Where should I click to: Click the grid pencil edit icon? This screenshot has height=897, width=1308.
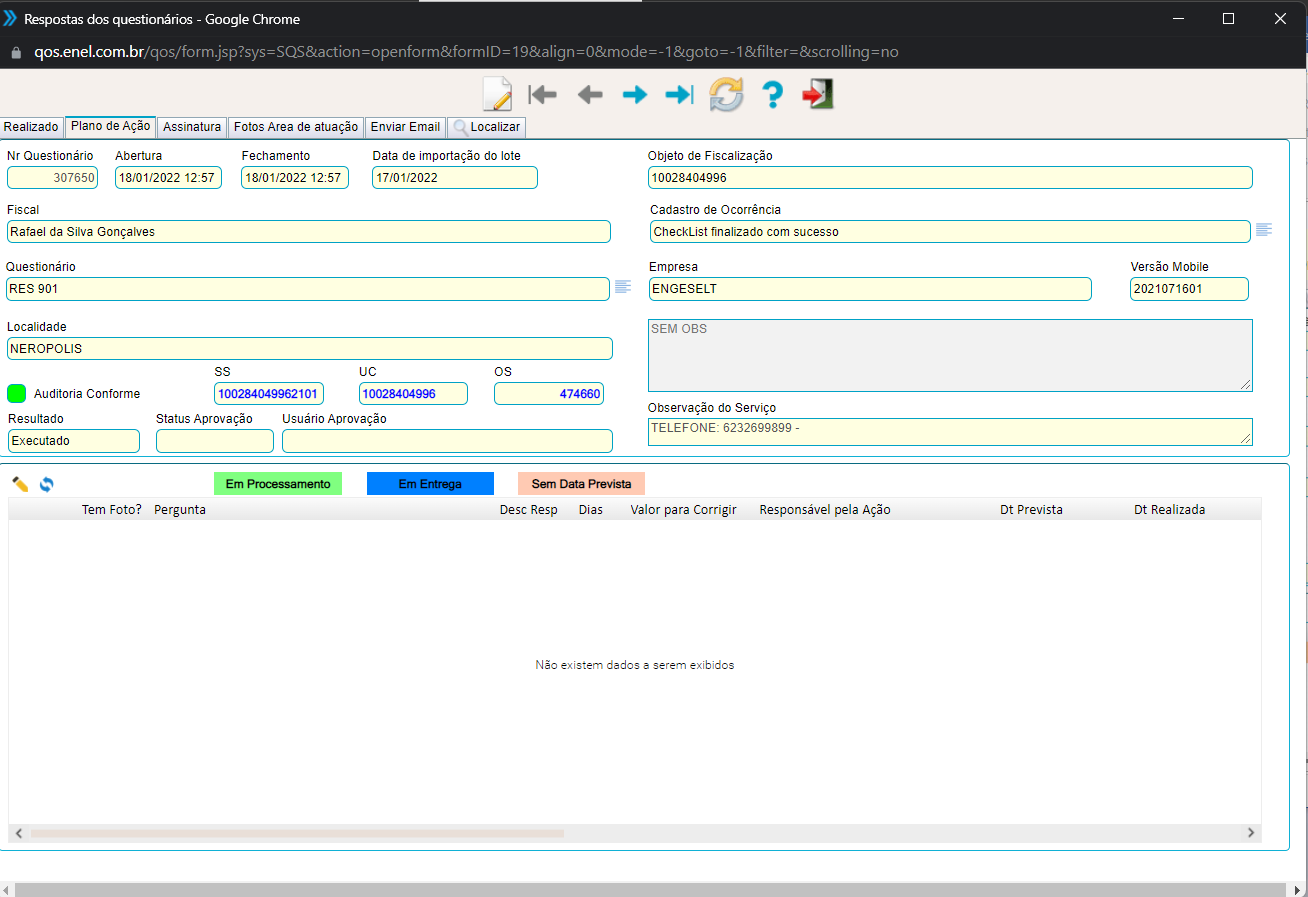20,484
